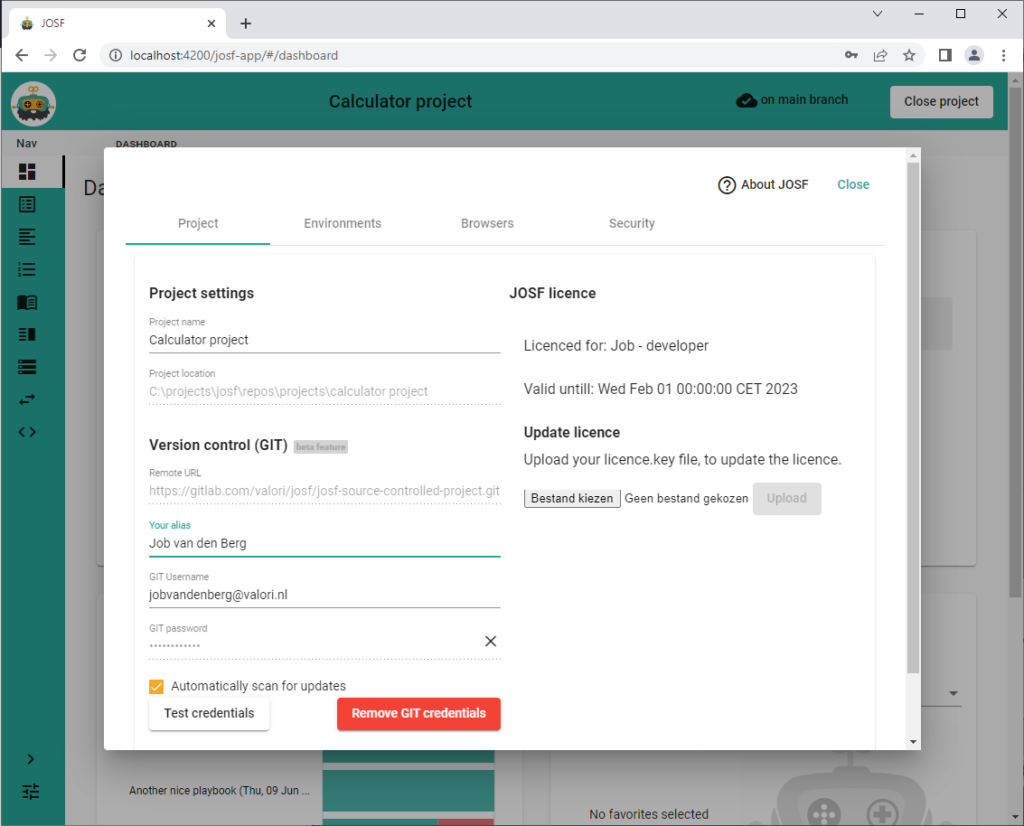Click the JOSF robot logo icon
This screenshot has width=1024, height=826.
[x=33, y=104]
